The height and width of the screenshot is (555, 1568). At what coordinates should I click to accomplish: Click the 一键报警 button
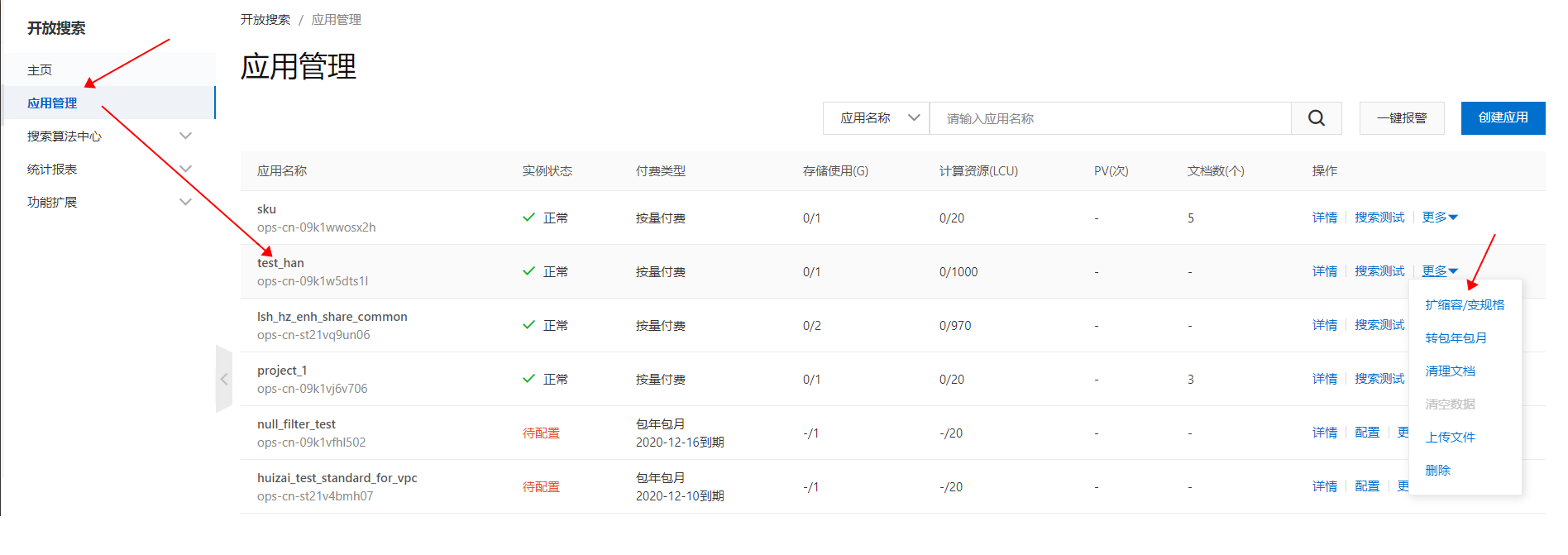tap(1402, 118)
